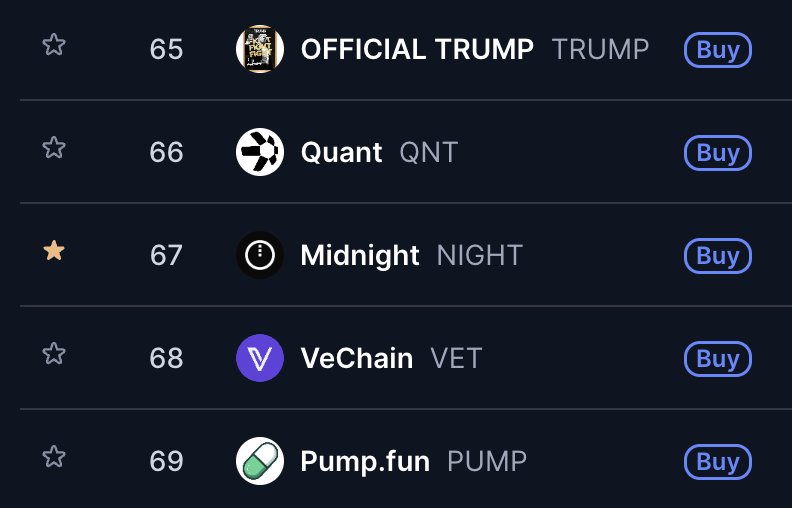Open the VeChain name link
This screenshot has height=508, width=792.
(x=357, y=358)
